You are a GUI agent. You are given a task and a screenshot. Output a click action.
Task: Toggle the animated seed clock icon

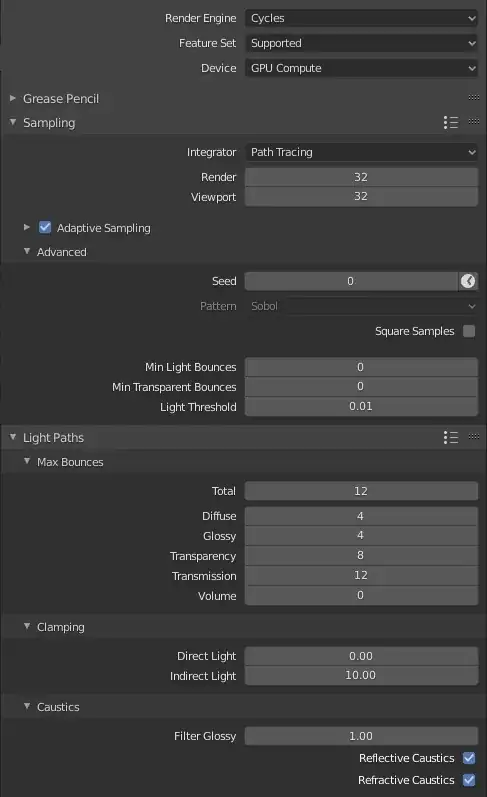pyautogui.click(x=468, y=281)
